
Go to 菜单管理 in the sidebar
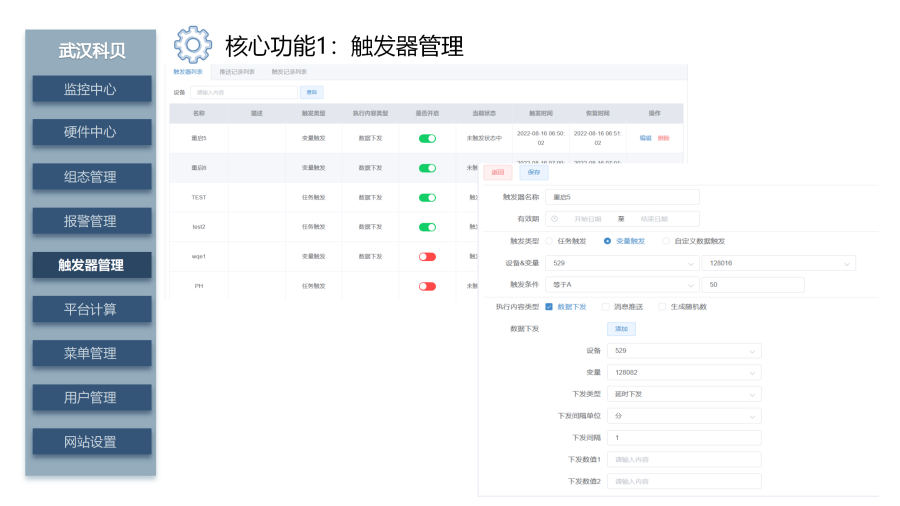[x=92, y=353]
